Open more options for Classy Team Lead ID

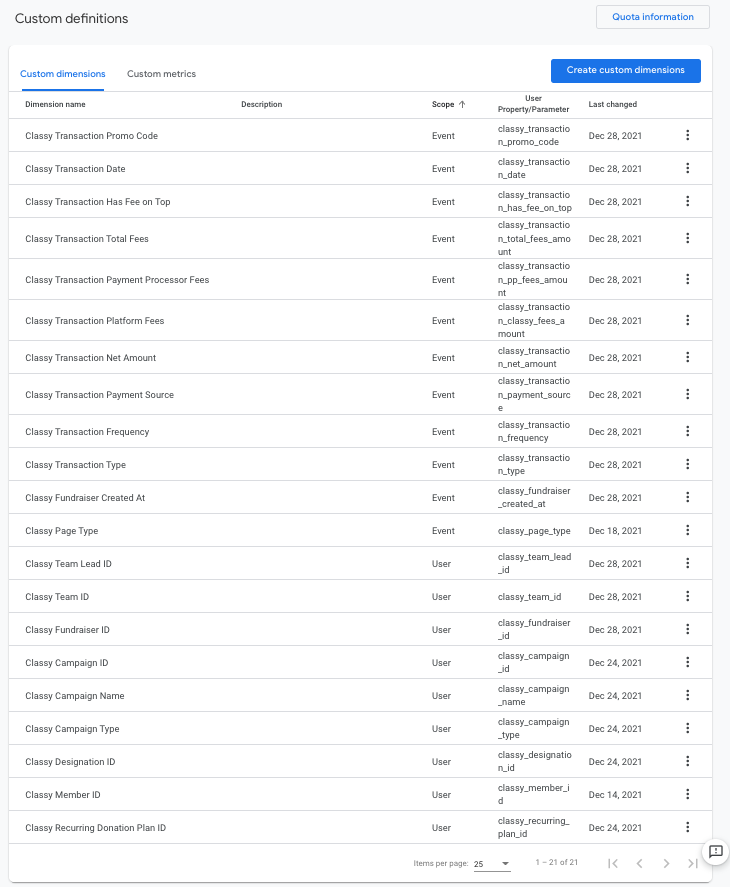pyautogui.click(x=688, y=563)
